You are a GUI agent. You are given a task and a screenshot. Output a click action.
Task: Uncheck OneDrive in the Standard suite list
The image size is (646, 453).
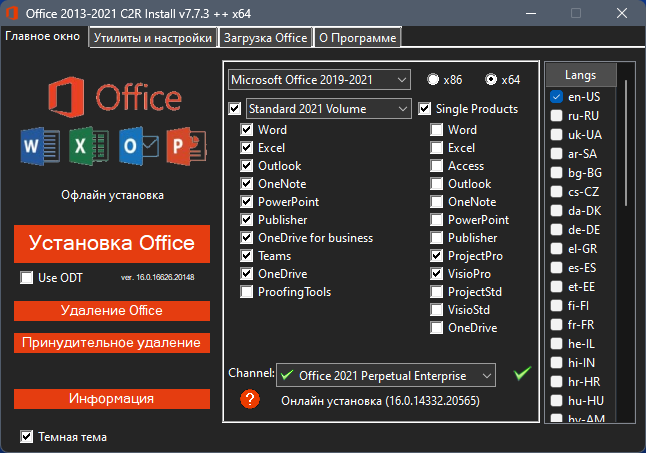tap(247, 274)
